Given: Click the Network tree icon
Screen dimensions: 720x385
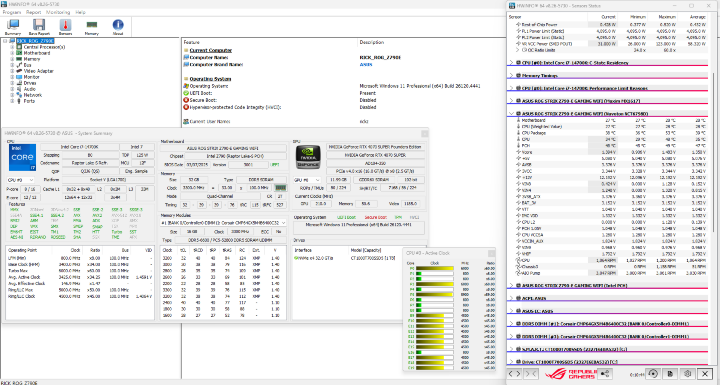Looking at the screenshot, I should tap(19, 95).
